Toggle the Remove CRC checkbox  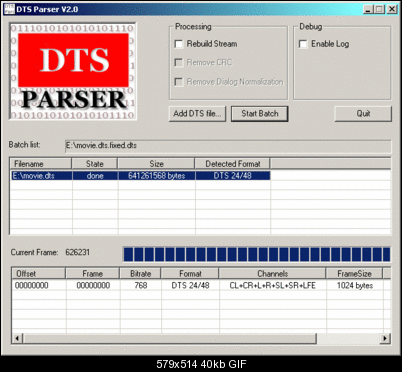(x=179, y=63)
